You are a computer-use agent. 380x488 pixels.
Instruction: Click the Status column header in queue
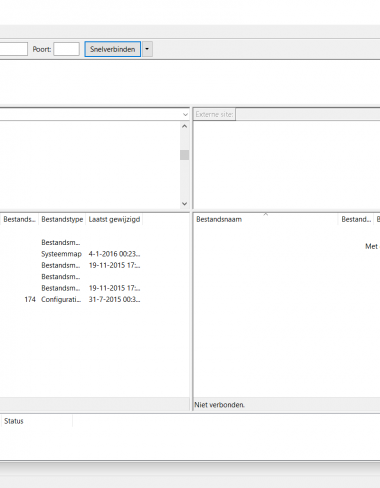pos(37,421)
